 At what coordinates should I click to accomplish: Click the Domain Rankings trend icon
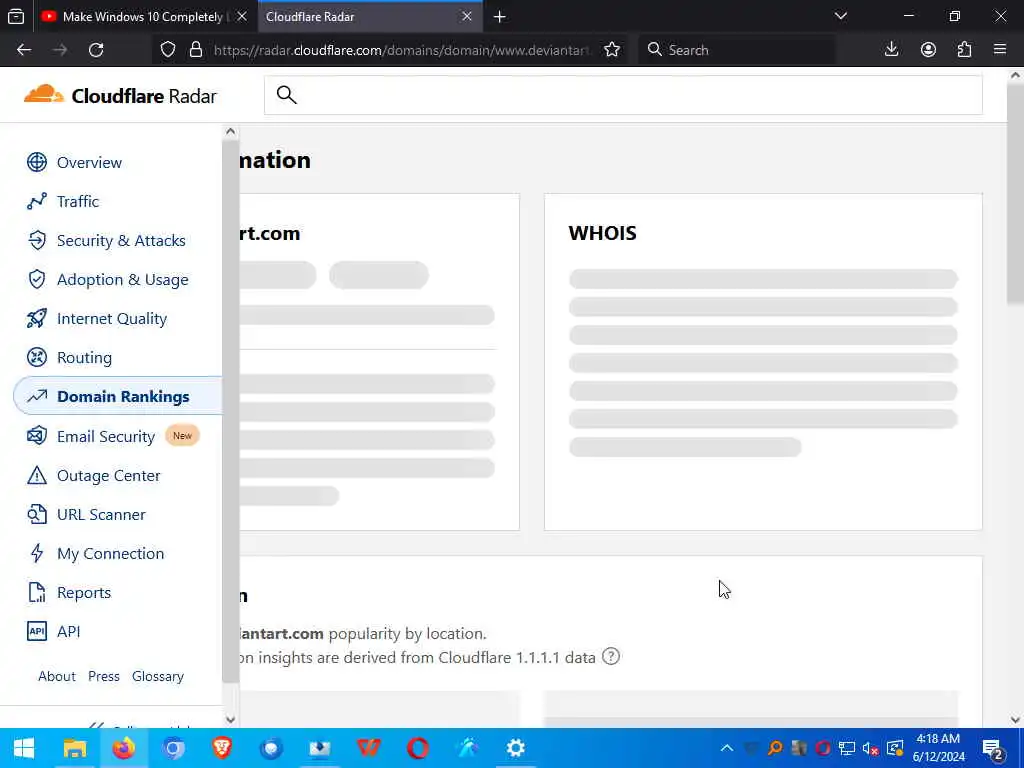pos(37,396)
